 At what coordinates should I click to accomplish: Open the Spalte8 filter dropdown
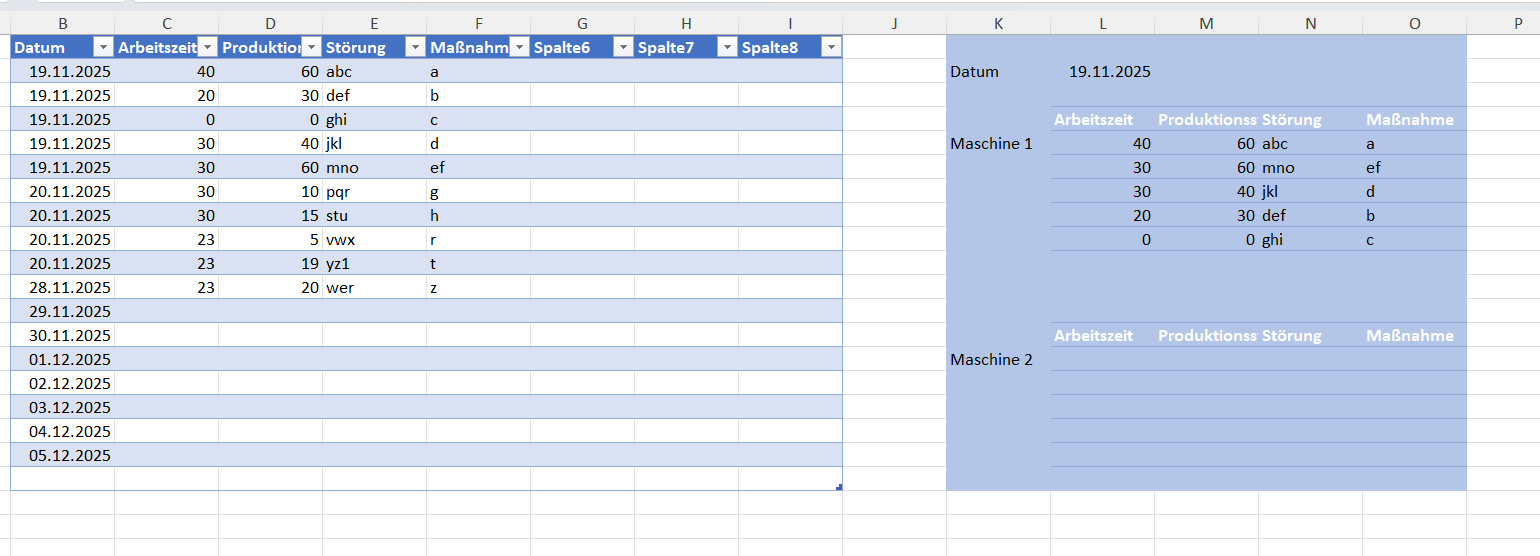click(830, 47)
